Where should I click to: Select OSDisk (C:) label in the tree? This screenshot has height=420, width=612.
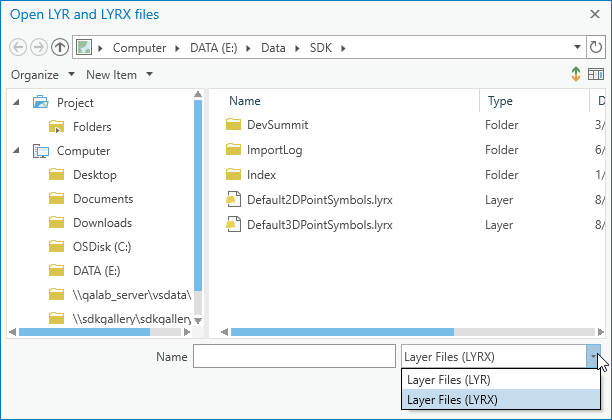pos(102,247)
